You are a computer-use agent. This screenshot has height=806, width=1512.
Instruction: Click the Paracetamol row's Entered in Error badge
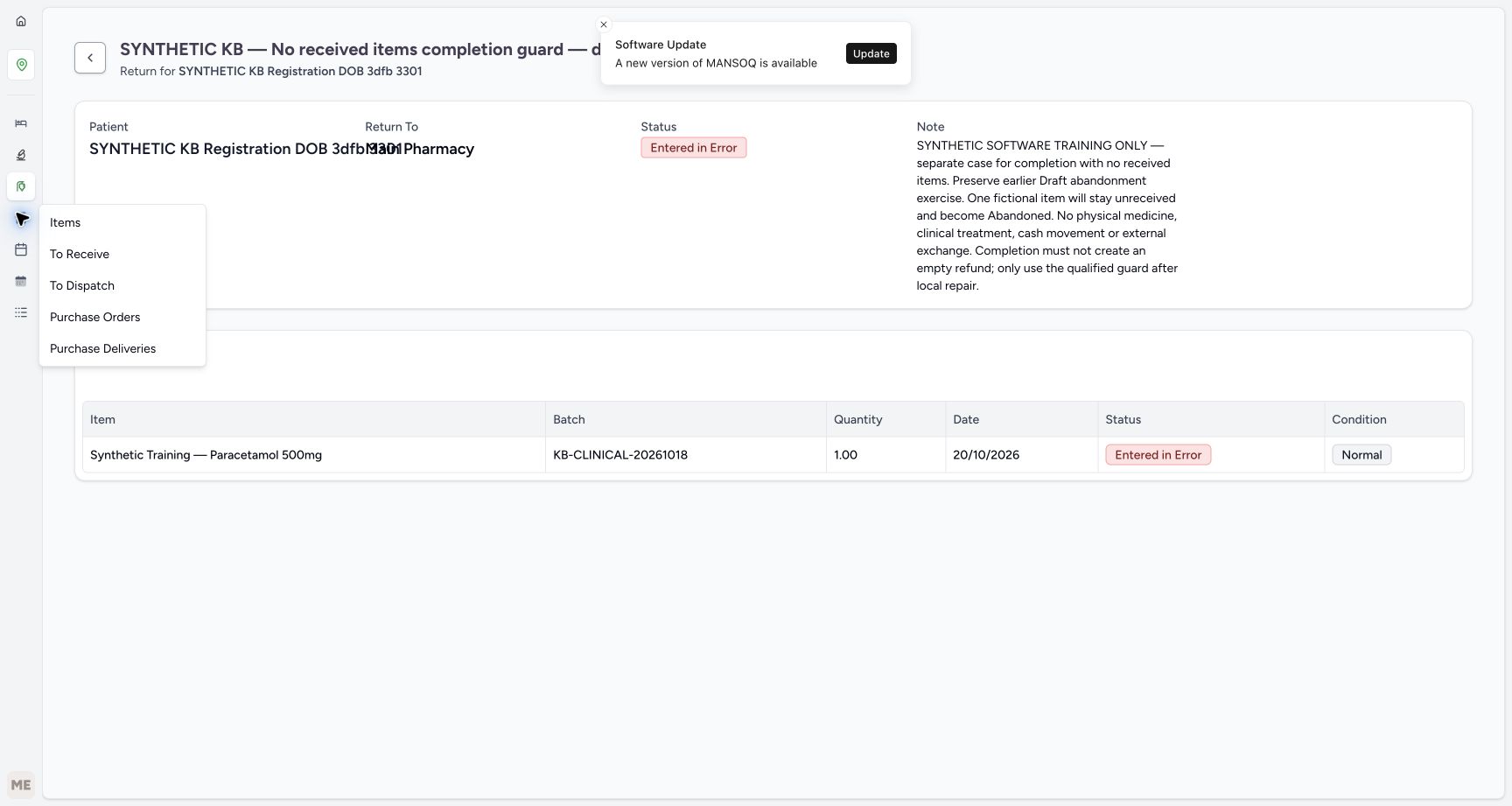(1158, 455)
